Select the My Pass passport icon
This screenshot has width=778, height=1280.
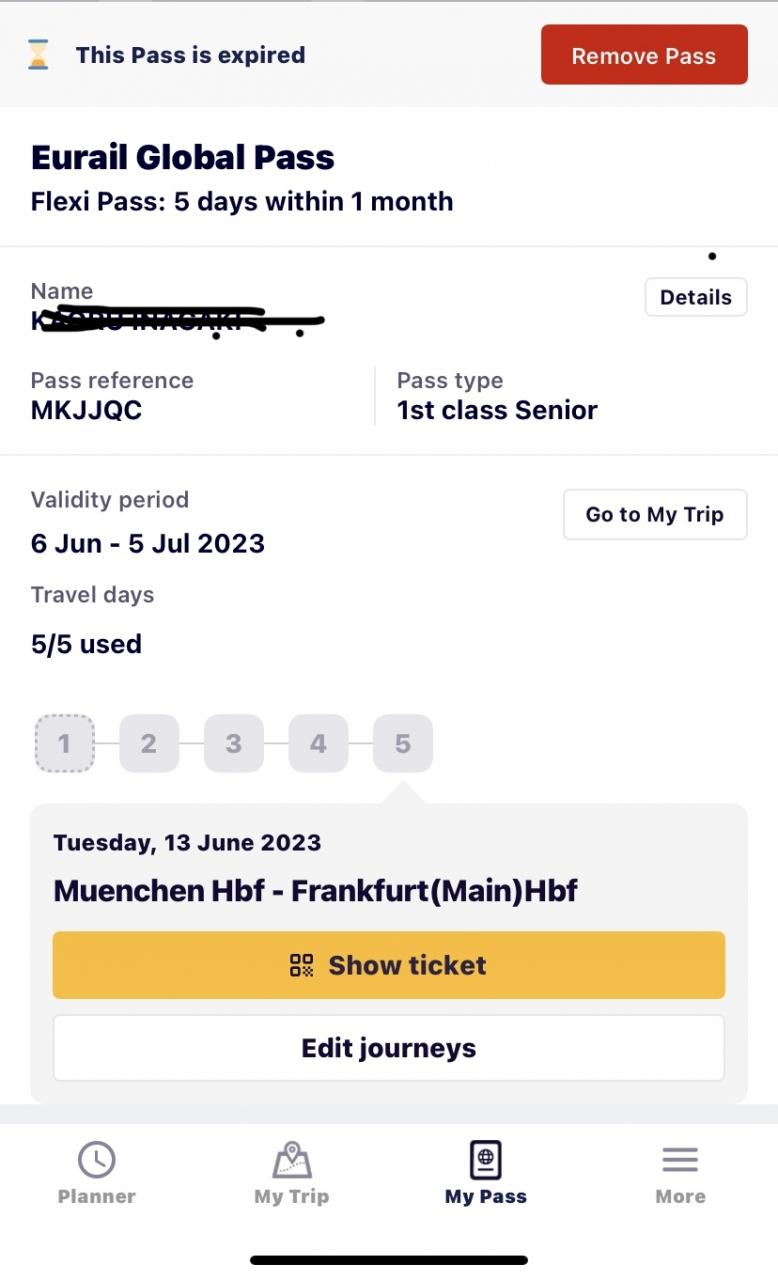click(x=486, y=1160)
